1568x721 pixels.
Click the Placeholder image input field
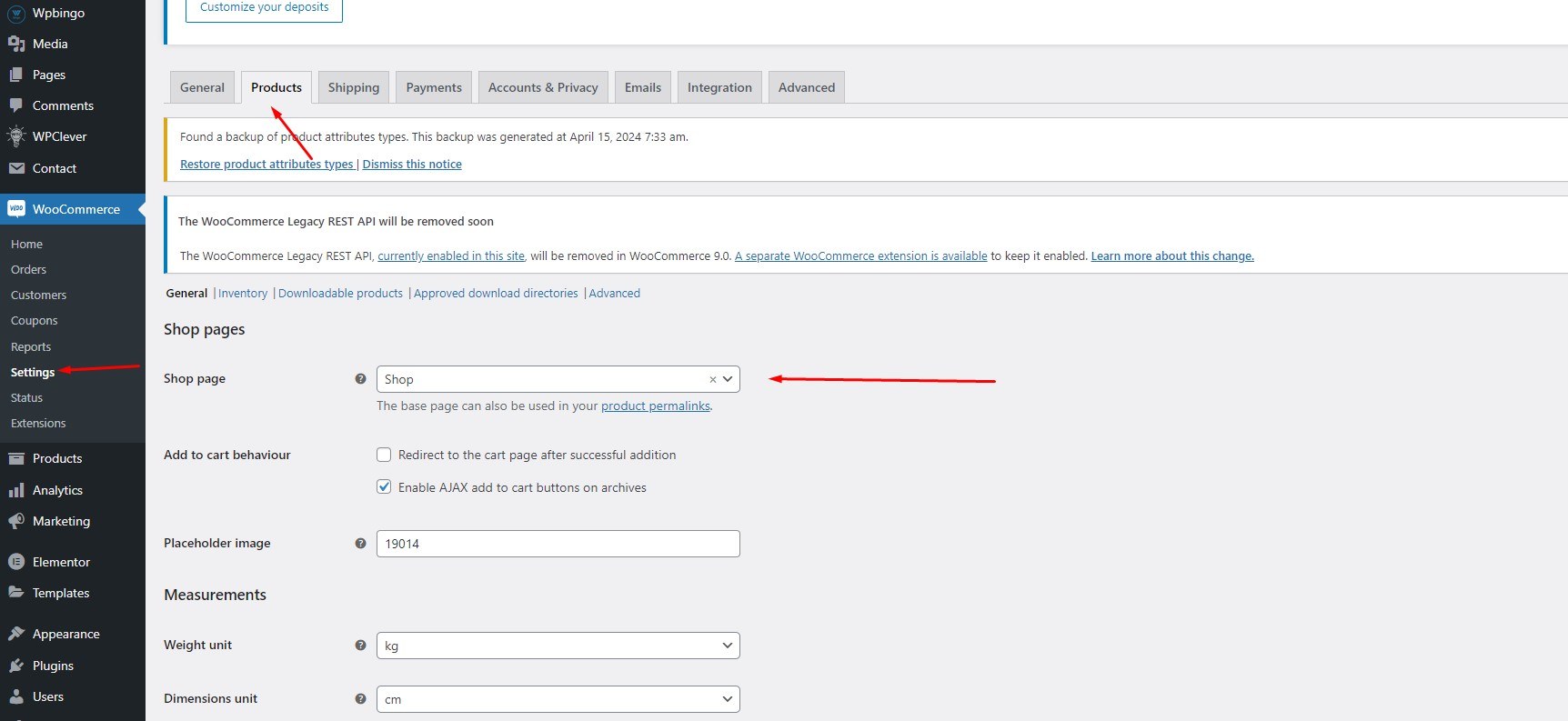558,544
